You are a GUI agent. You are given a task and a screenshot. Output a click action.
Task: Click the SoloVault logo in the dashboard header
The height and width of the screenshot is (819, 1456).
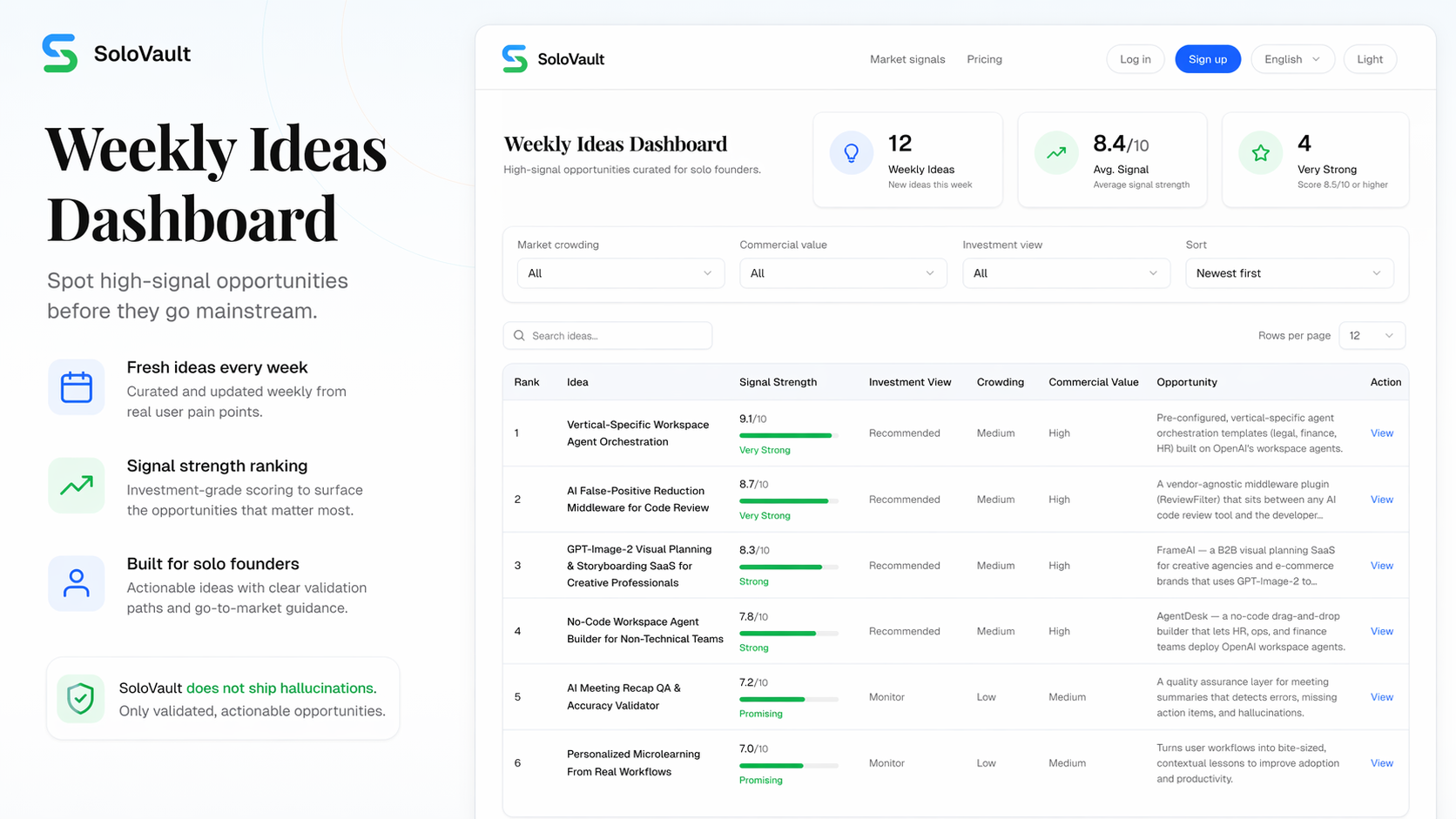553,59
